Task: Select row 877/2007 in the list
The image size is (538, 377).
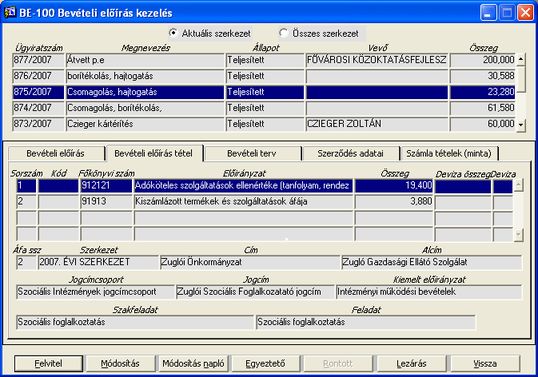Action: 264,60
